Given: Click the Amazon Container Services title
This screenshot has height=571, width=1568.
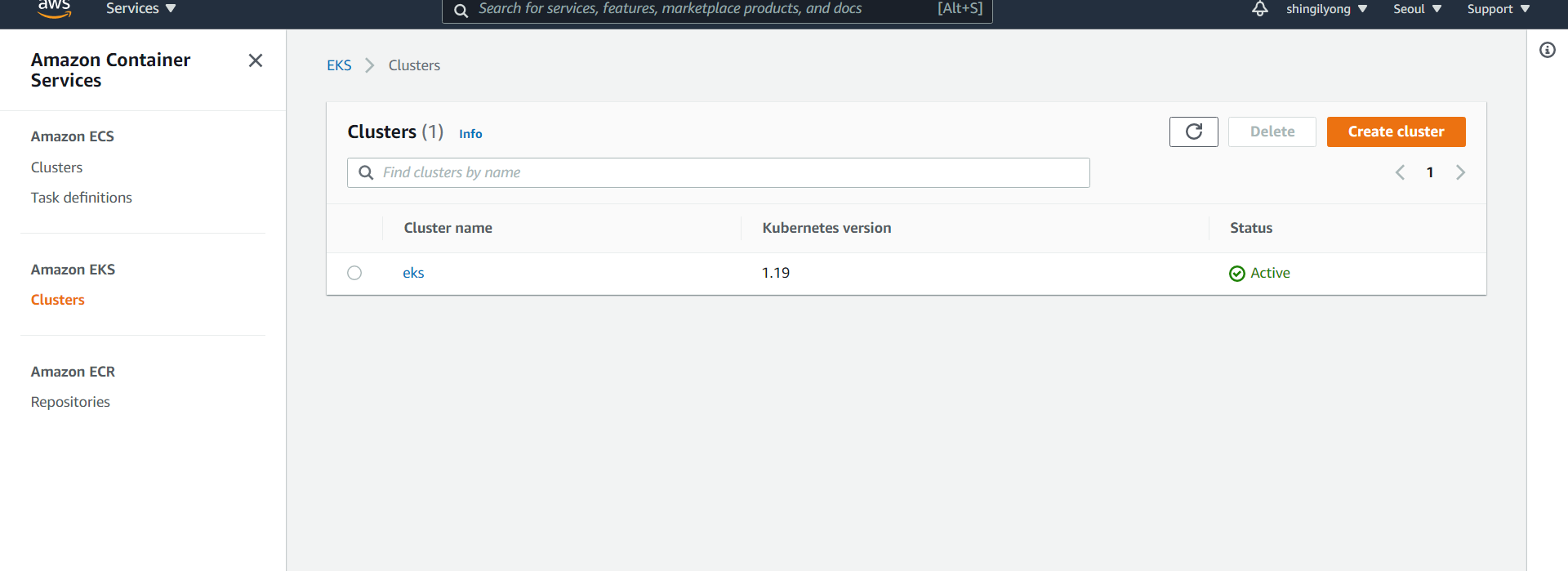Looking at the screenshot, I should click(x=110, y=70).
